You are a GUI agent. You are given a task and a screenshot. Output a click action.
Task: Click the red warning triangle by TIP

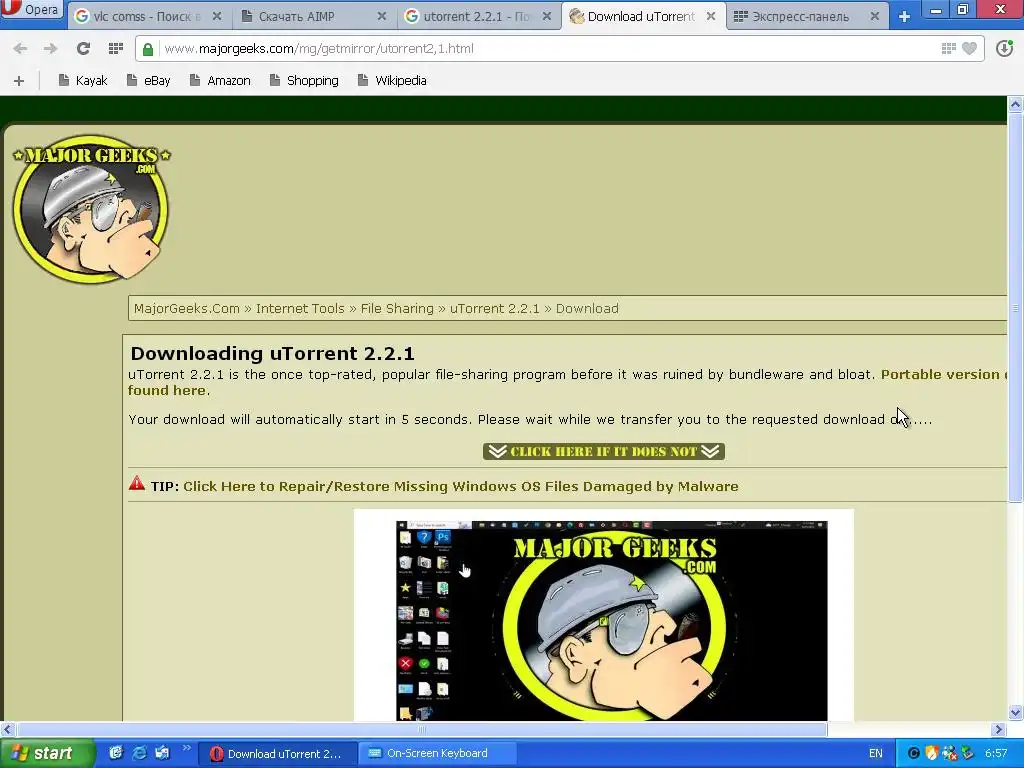tap(136, 484)
